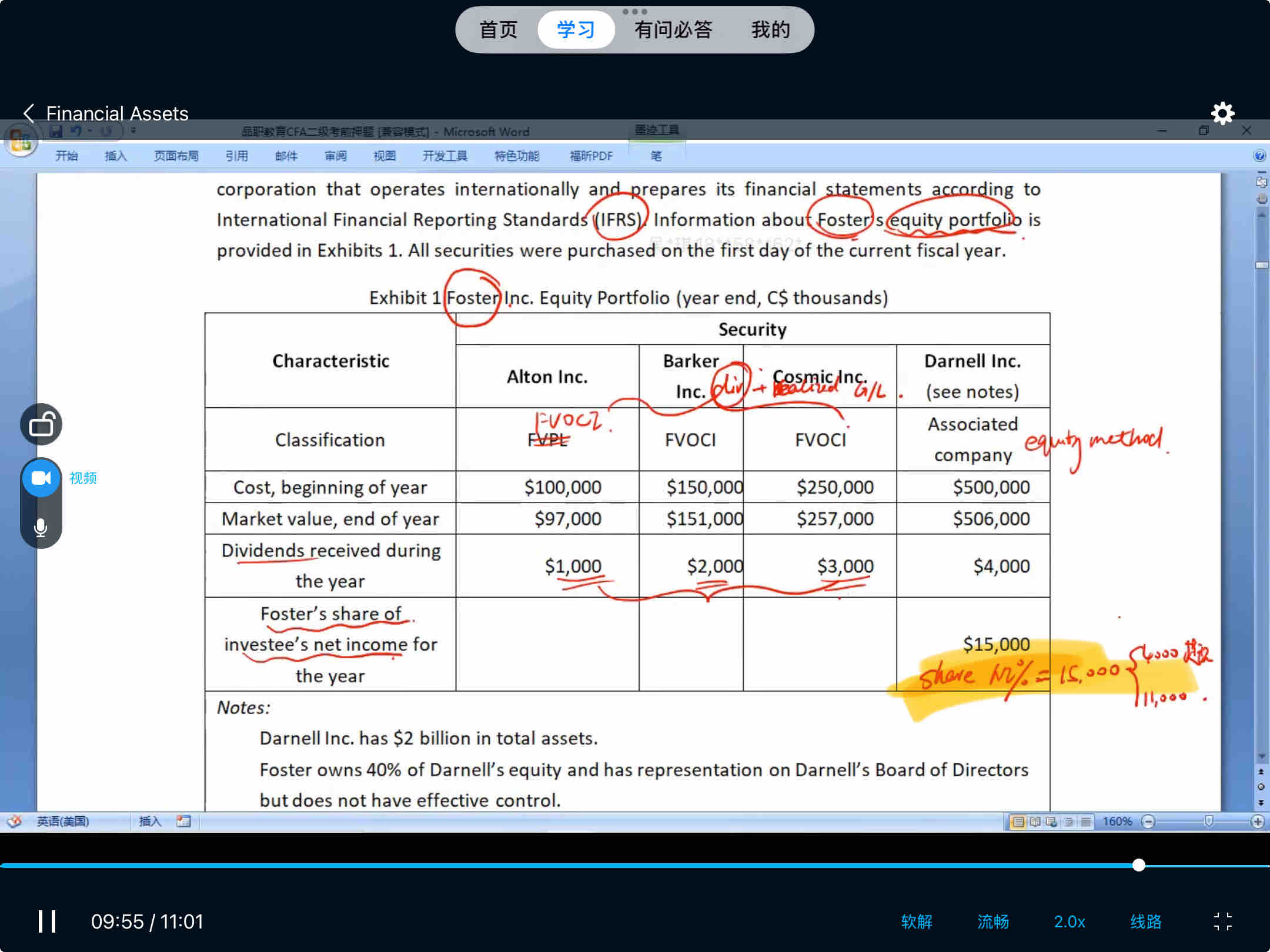Click the 英语(美国) language status entry
This screenshot has height=952, width=1270.
(x=63, y=822)
